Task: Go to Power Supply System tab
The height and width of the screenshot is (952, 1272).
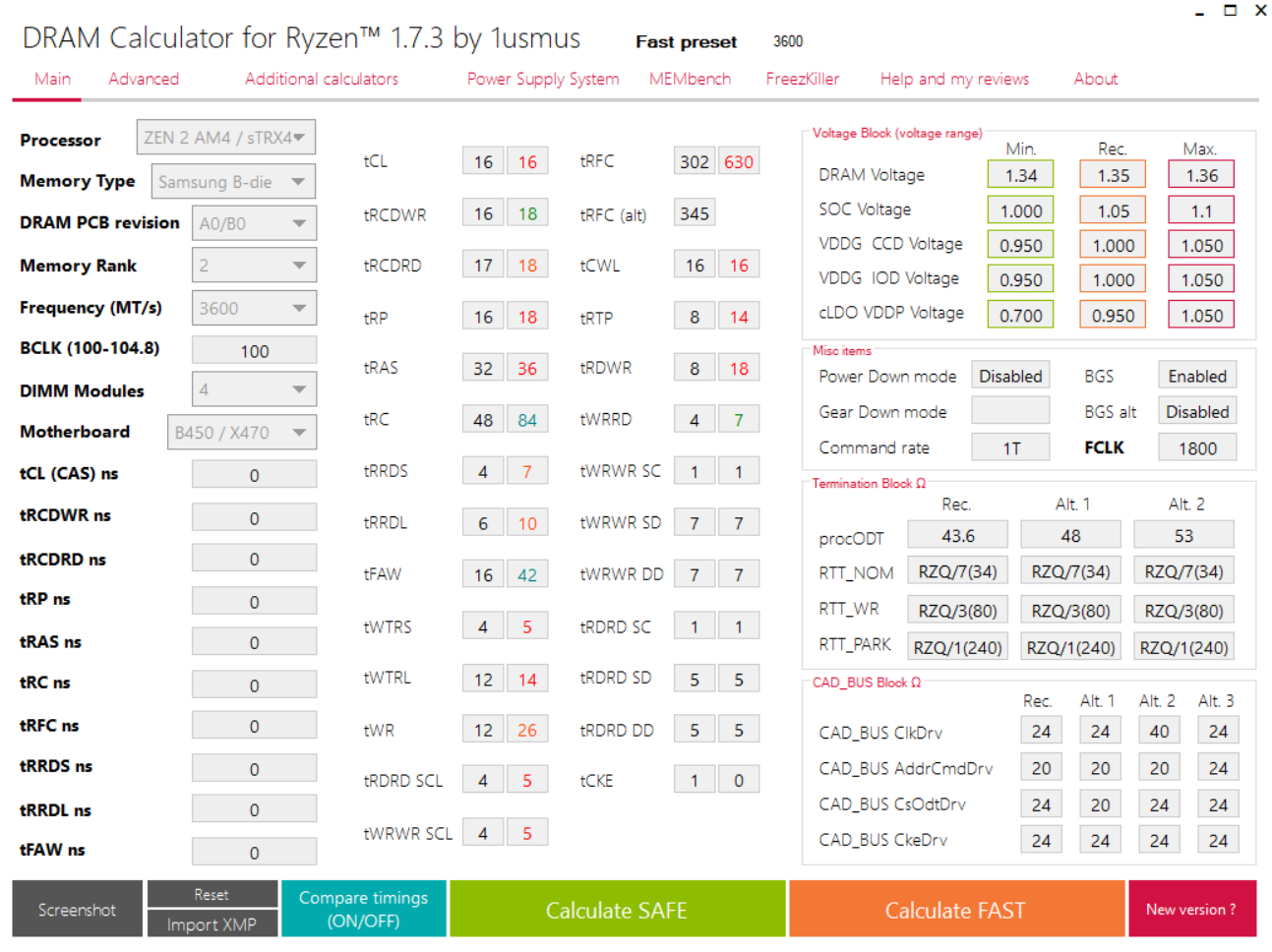Action: (543, 79)
